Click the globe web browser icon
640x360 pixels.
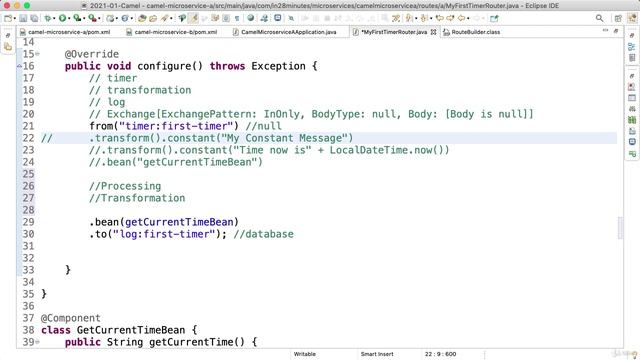251,18
